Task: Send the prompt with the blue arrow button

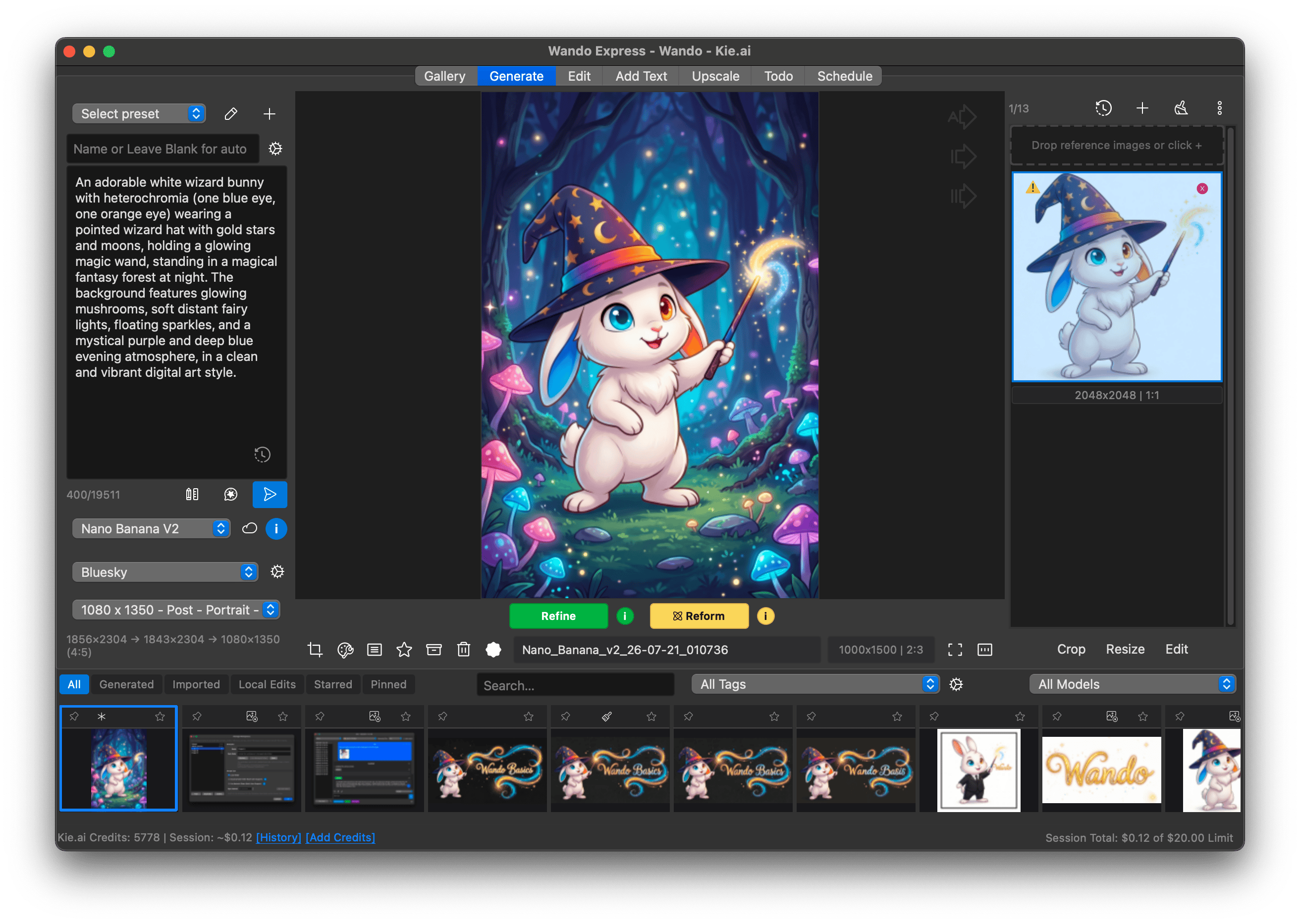Action: (x=270, y=494)
